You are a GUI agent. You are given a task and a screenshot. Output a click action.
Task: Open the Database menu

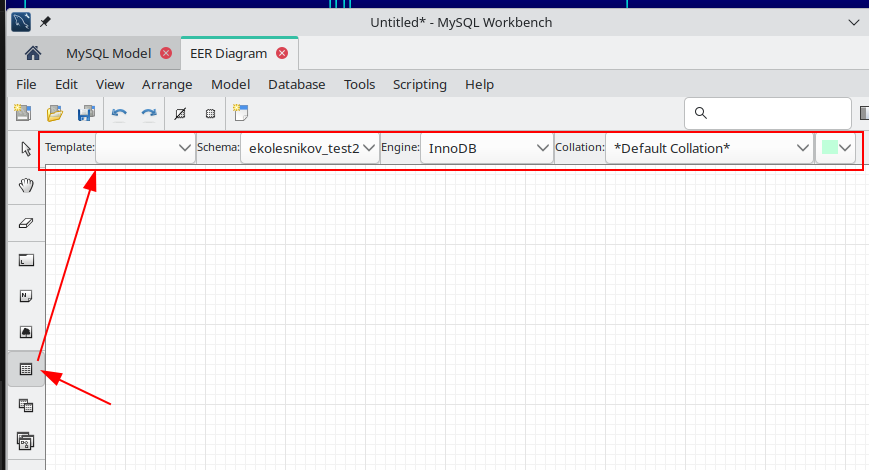[x=296, y=84]
